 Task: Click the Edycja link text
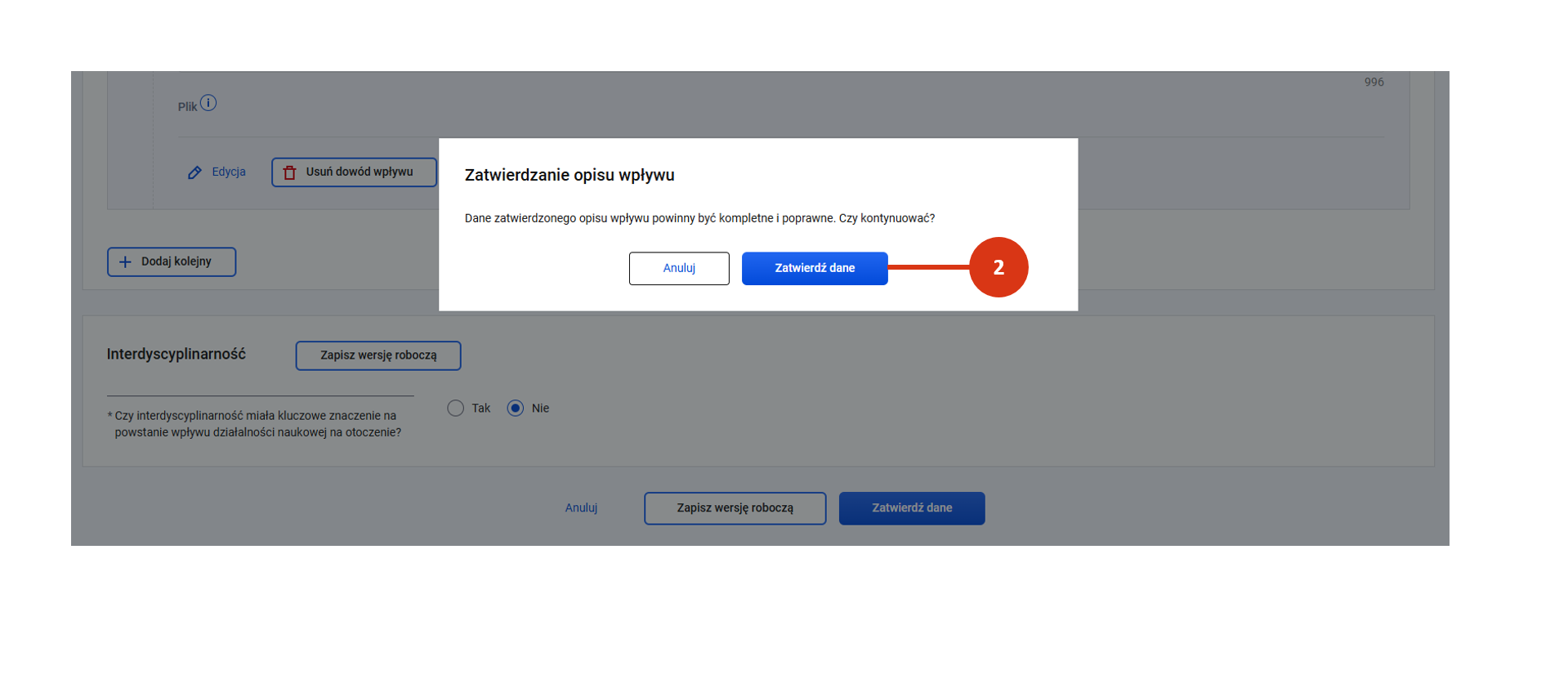[x=229, y=172]
